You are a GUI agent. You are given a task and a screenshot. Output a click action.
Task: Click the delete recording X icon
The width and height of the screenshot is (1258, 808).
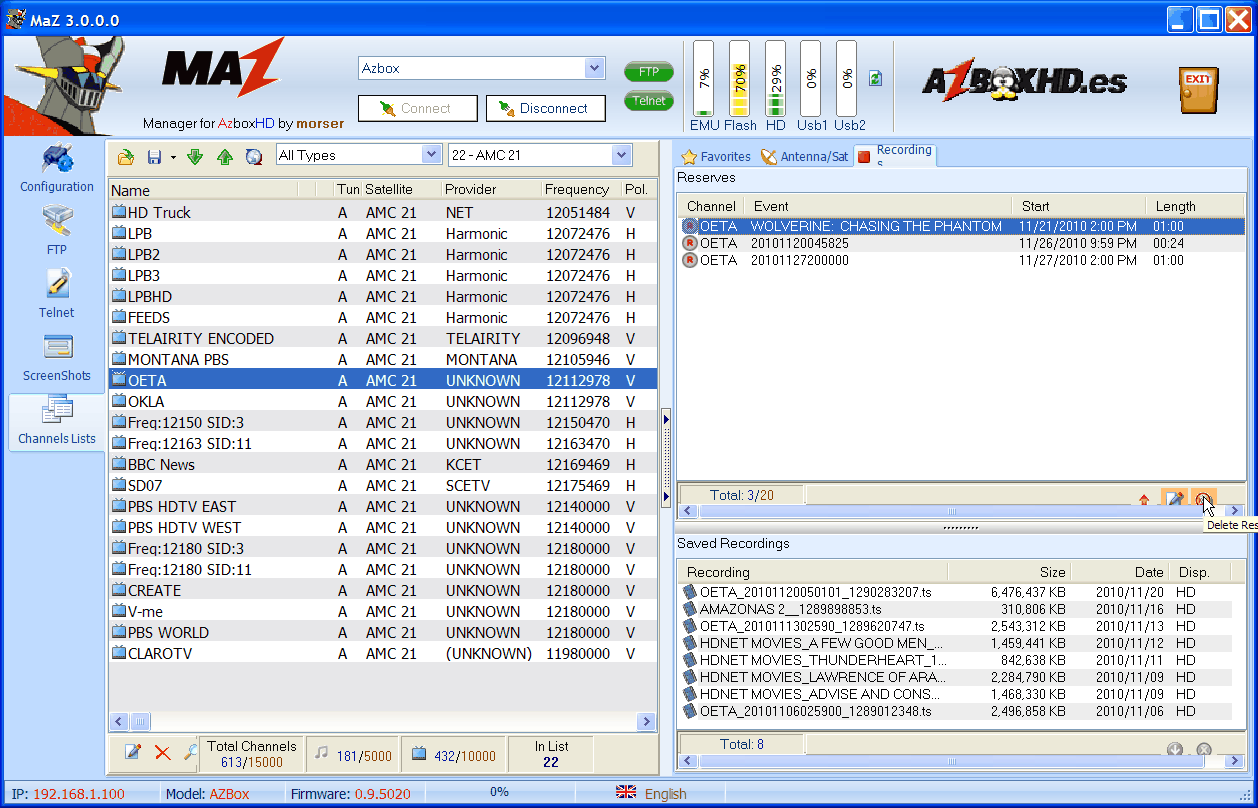pyautogui.click(x=1204, y=749)
